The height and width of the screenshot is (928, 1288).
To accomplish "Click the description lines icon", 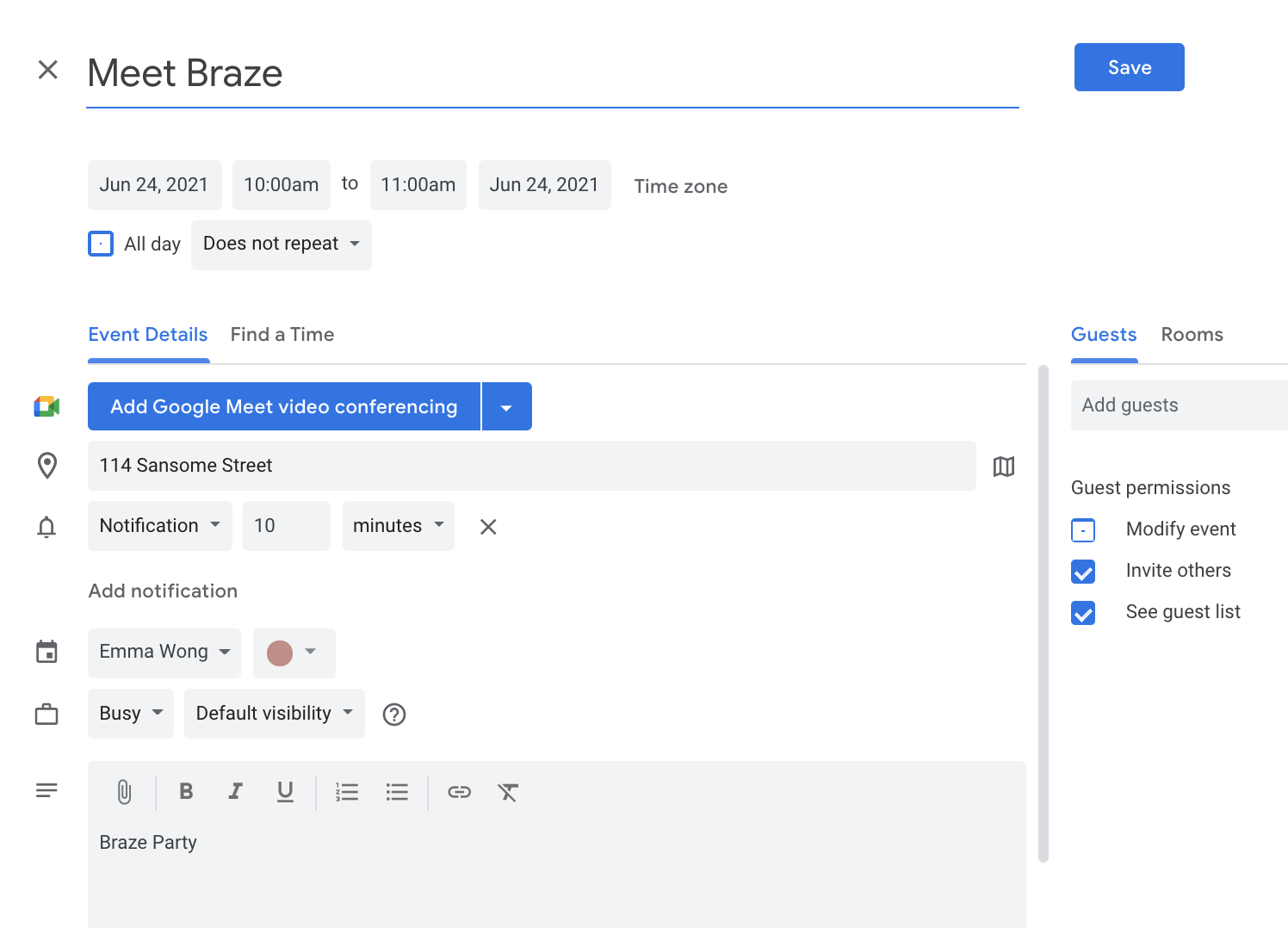I will pos(46,790).
